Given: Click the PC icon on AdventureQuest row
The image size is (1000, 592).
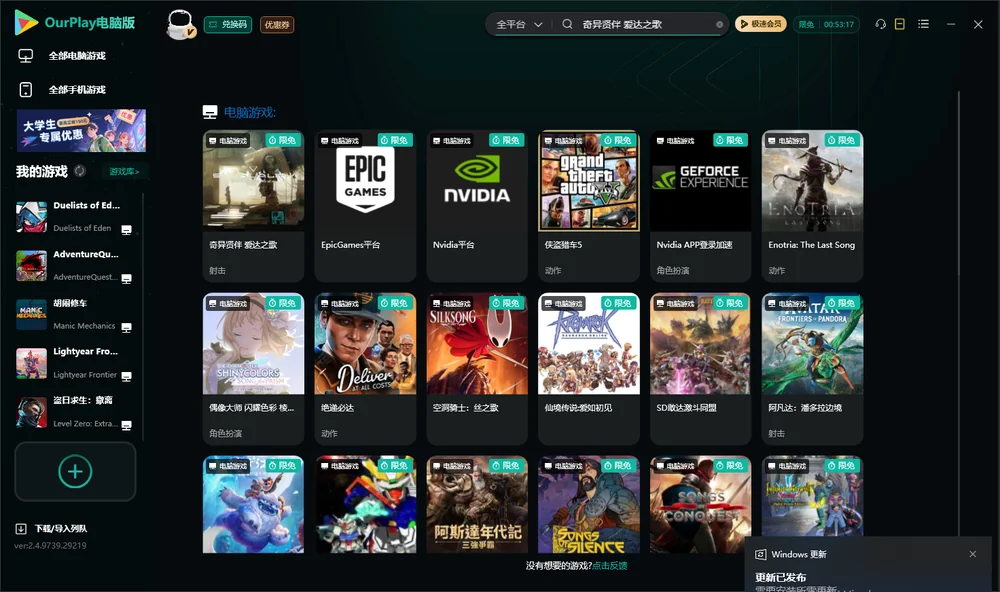Looking at the screenshot, I should [126, 279].
